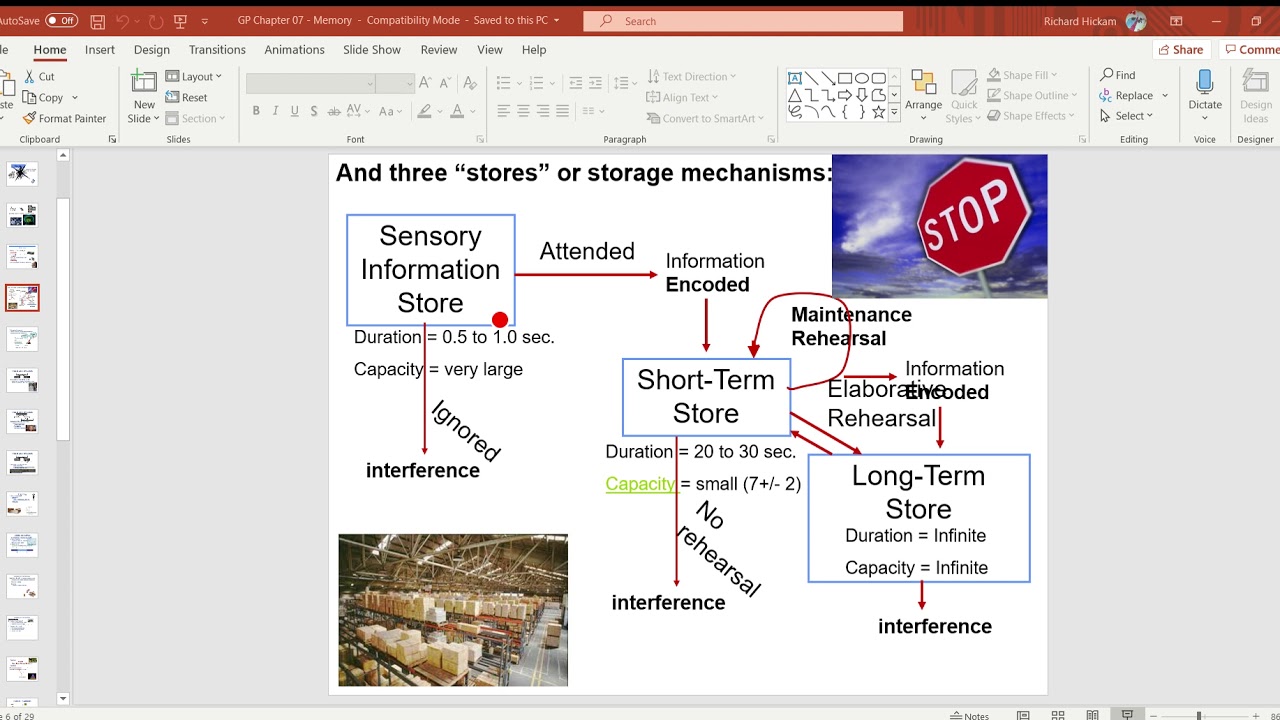Open the Insert ribbon tab
The image size is (1280, 720).
(x=100, y=50)
